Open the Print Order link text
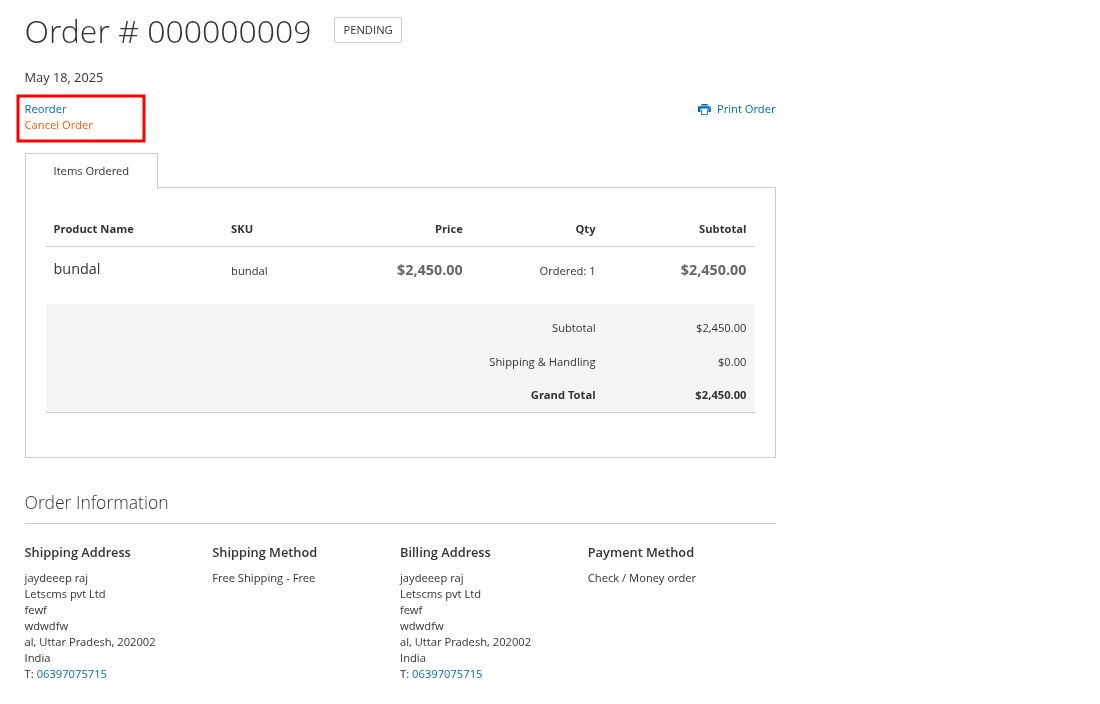The width and height of the screenshot is (1100, 704). (746, 109)
